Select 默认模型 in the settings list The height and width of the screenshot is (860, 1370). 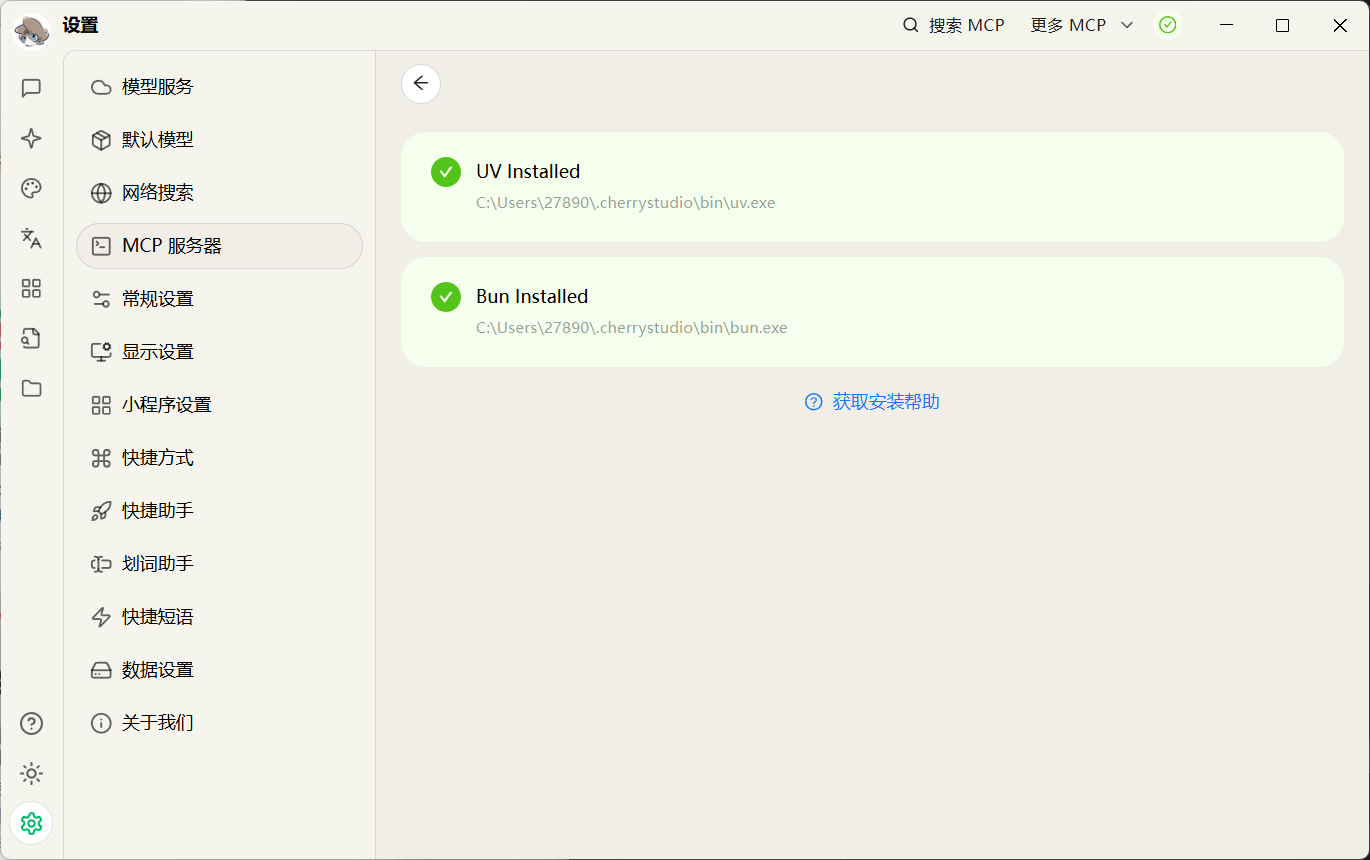pyautogui.click(x=155, y=139)
